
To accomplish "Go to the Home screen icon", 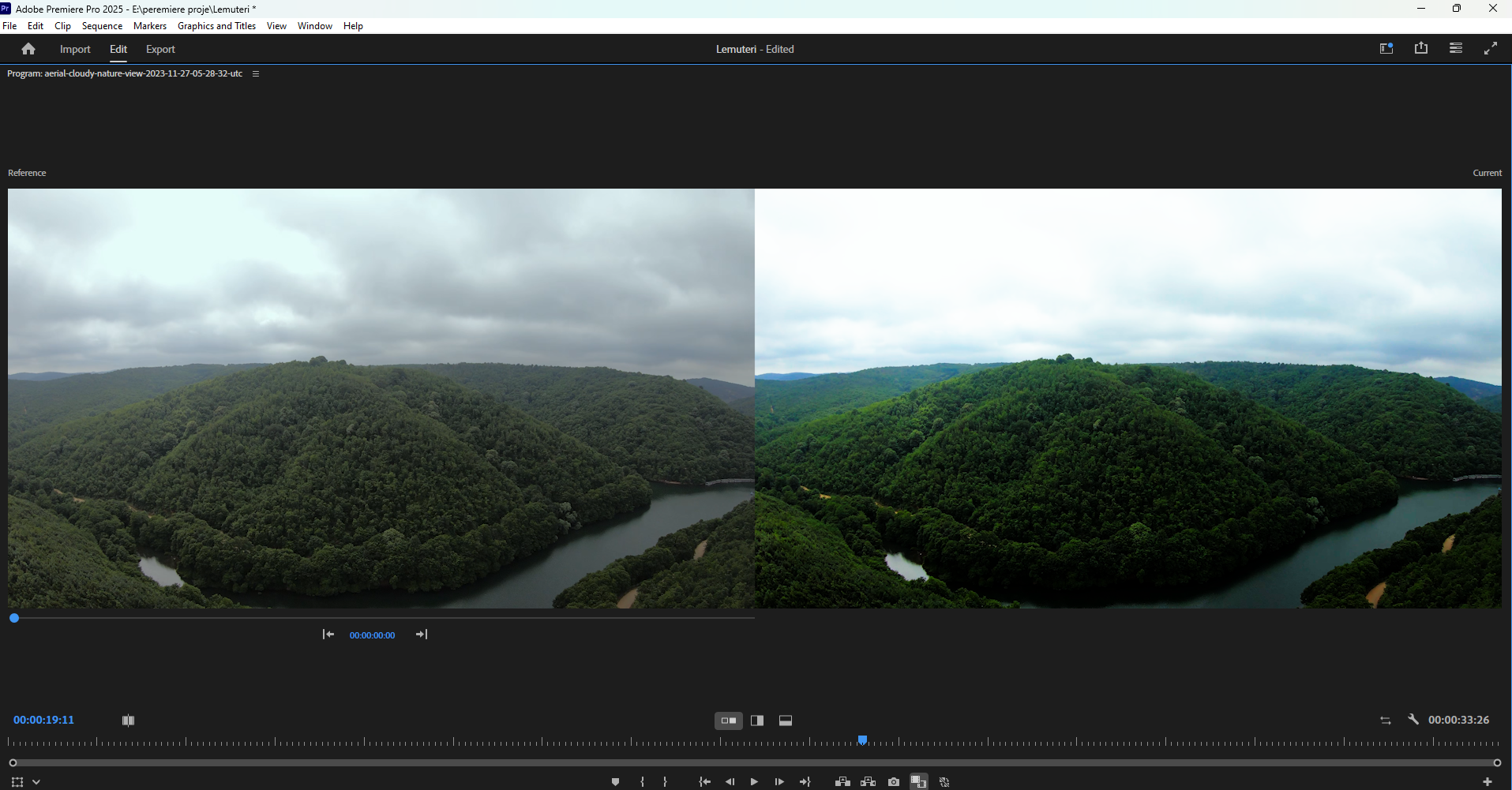I will [28, 49].
